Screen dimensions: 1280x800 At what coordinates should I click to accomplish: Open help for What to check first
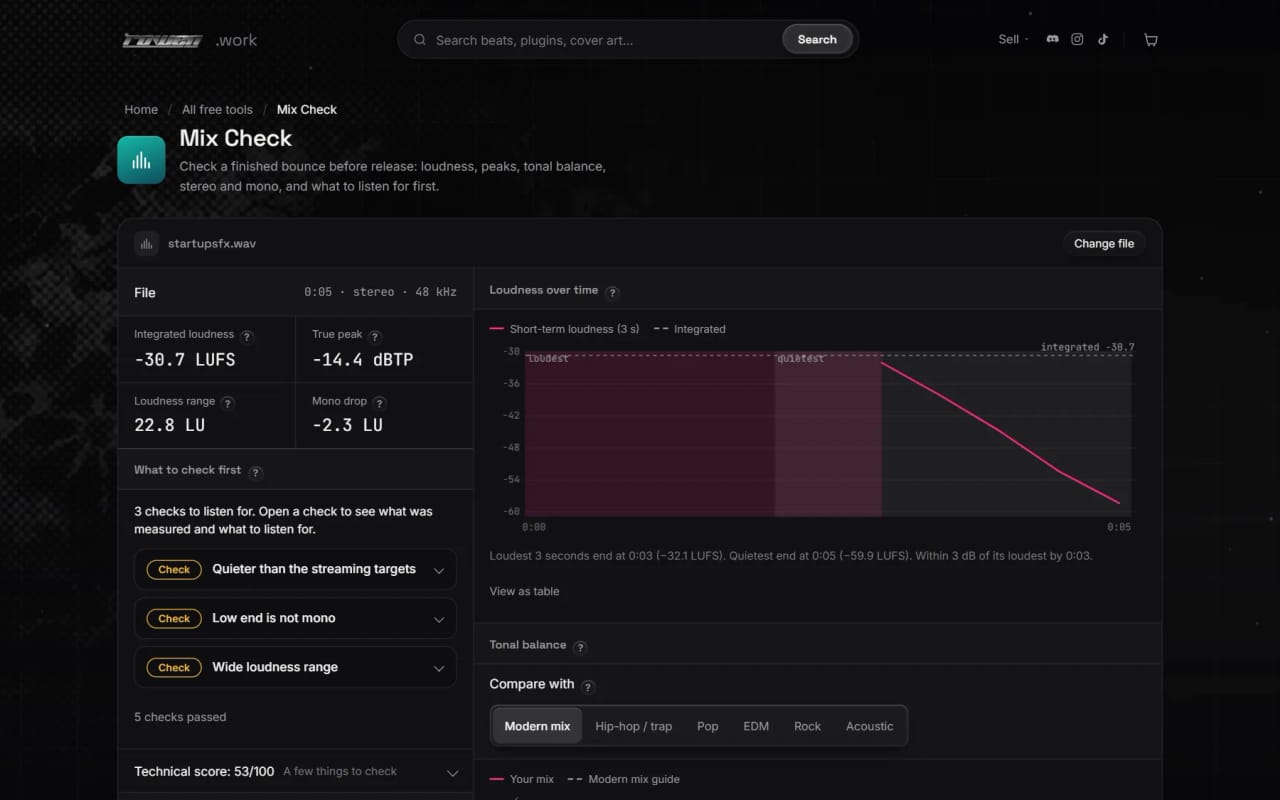256,472
